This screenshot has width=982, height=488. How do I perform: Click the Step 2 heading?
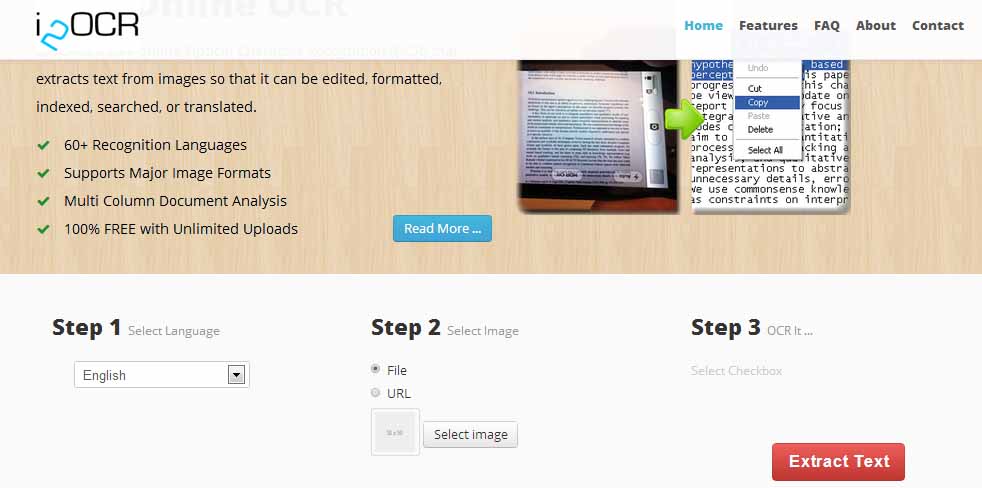pos(406,327)
